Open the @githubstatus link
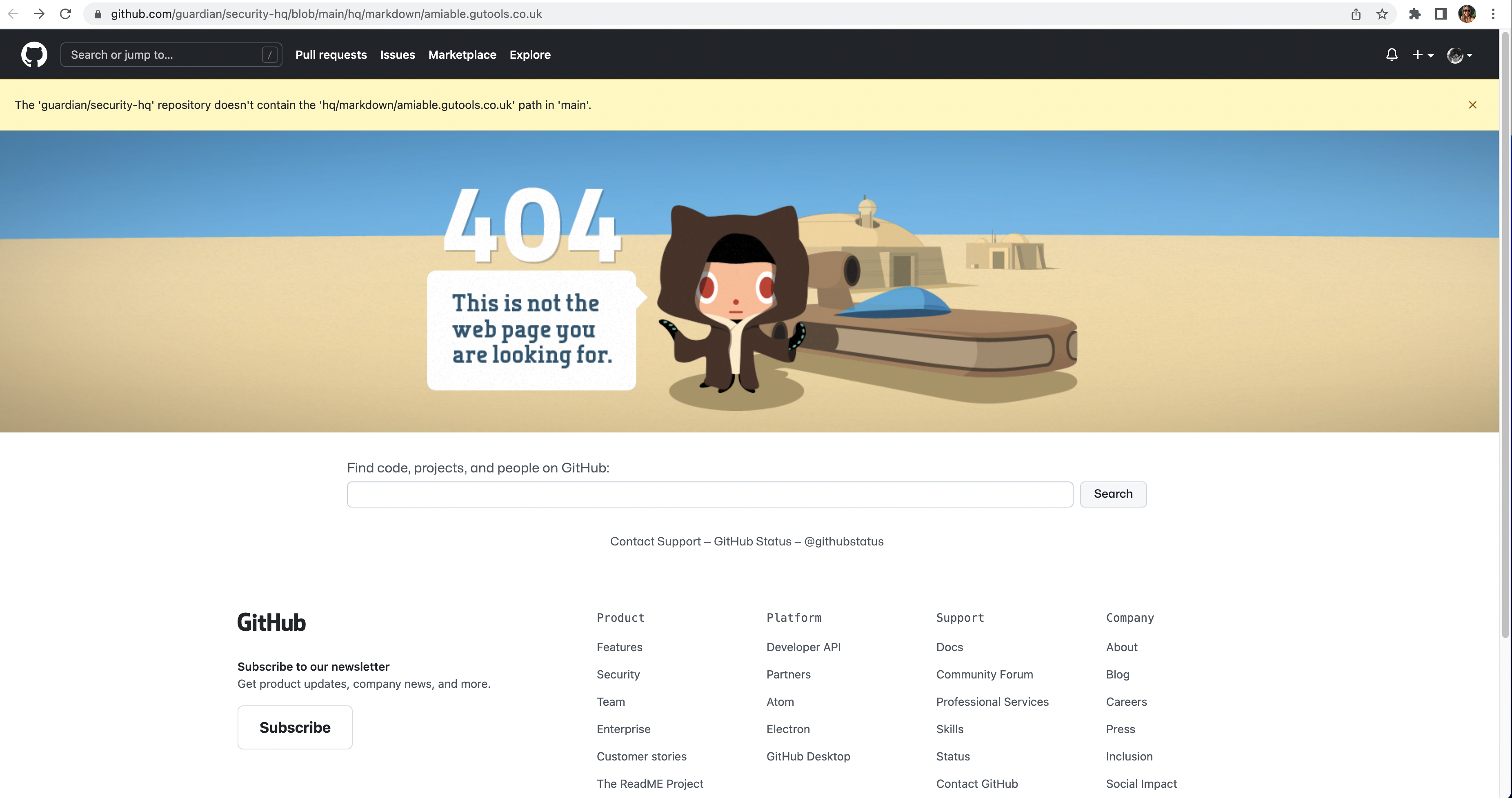 [x=843, y=541]
